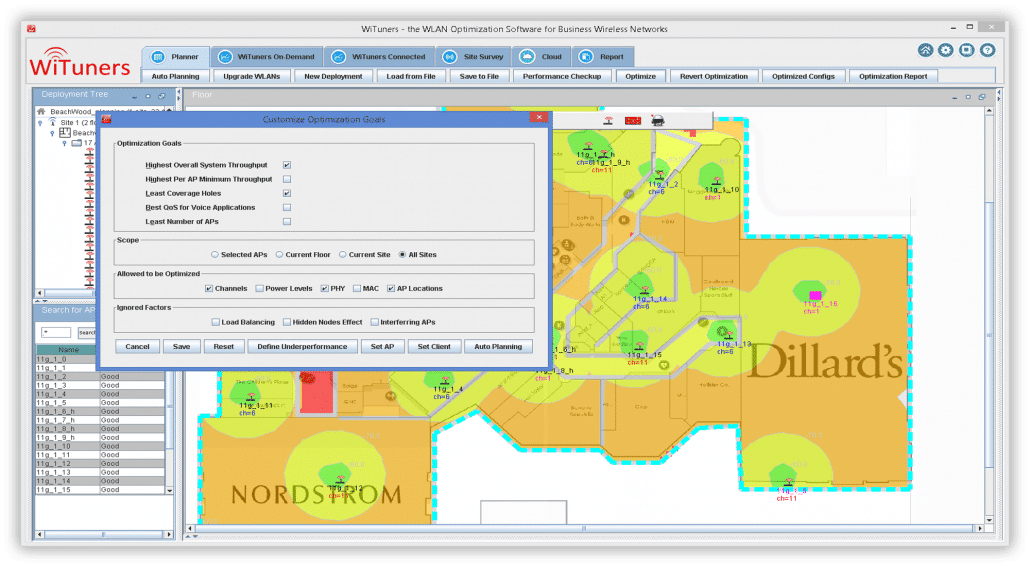
Task: Open the Cloud tab
Action: pos(541,57)
